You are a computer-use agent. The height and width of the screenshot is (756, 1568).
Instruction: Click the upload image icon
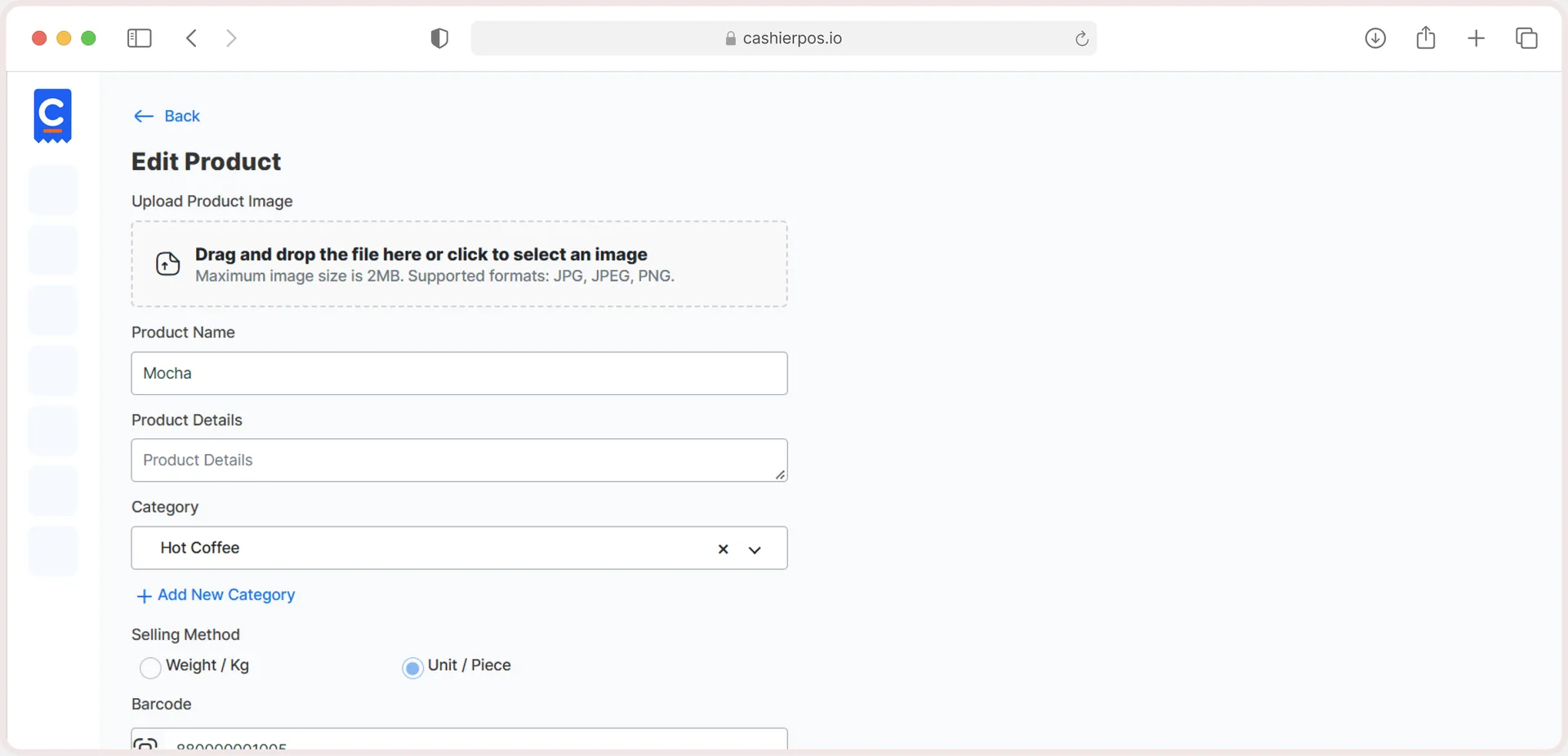pyautogui.click(x=168, y=264)
